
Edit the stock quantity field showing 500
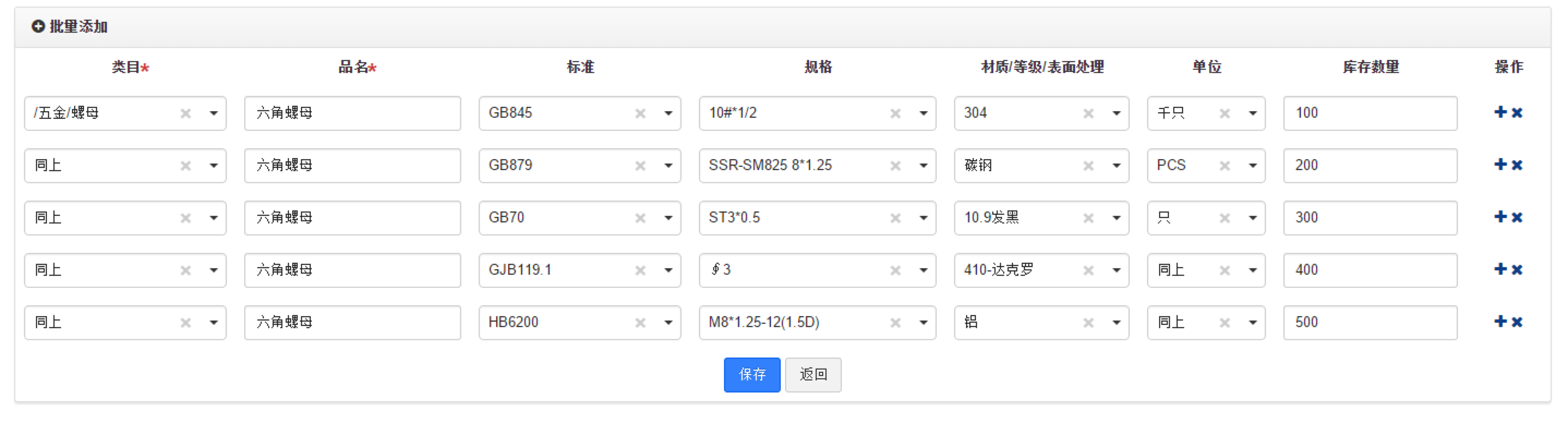point(1370,323)
